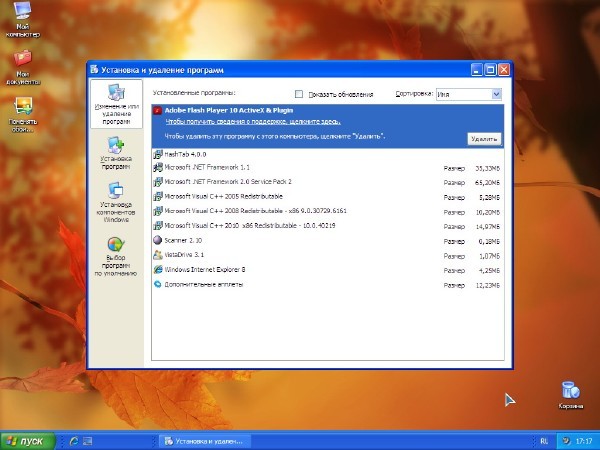Click the Дополнительные апплеты icon
Image resolution: width=600 pixels, height=450 pixels.
(158, 284)
